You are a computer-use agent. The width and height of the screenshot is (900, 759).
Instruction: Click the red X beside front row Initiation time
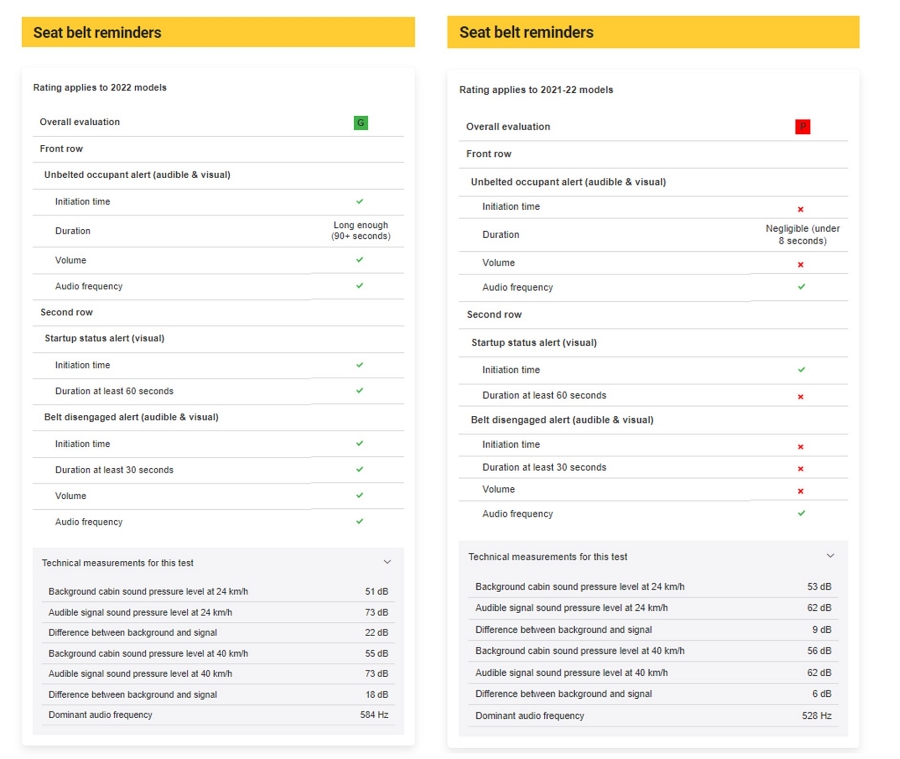(801, 209)
